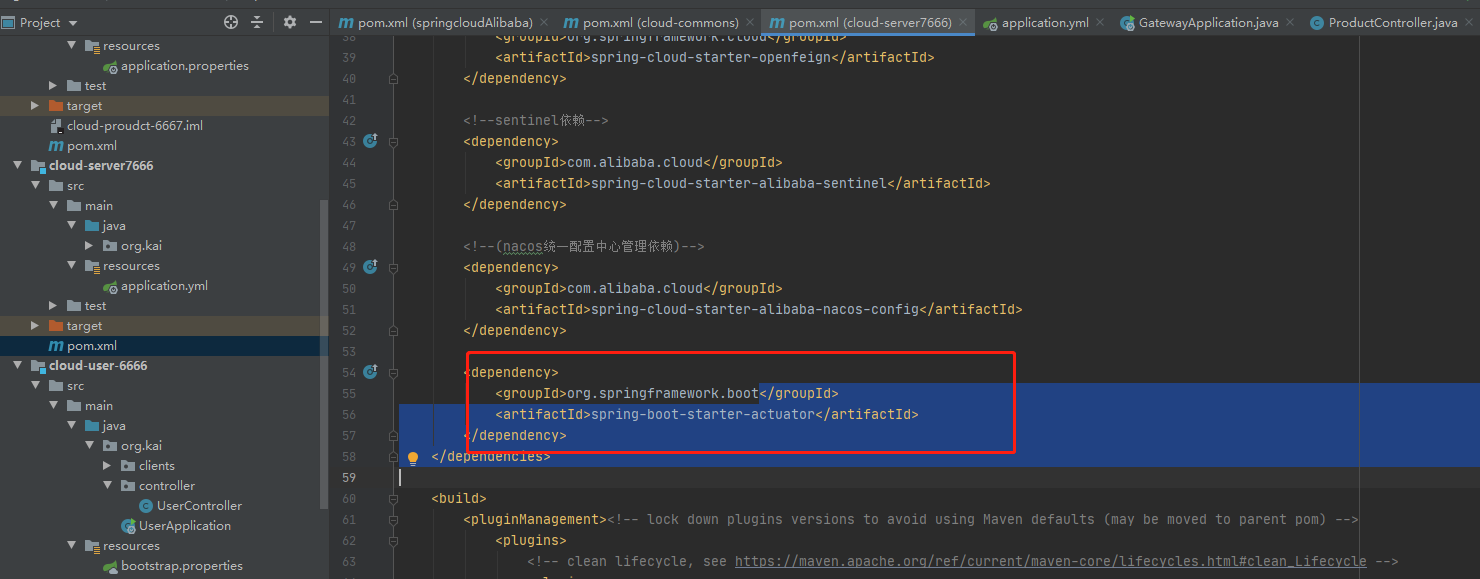
Task: Open Project panel settings gear
Action: click(x=290, y=22)
